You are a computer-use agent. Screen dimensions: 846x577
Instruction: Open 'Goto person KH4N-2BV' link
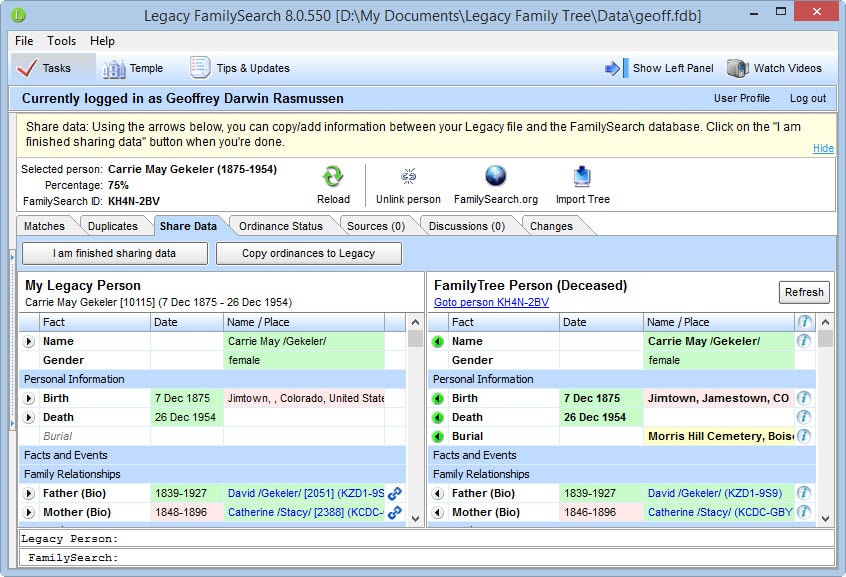pyautogui.click(x=491, y=302)
